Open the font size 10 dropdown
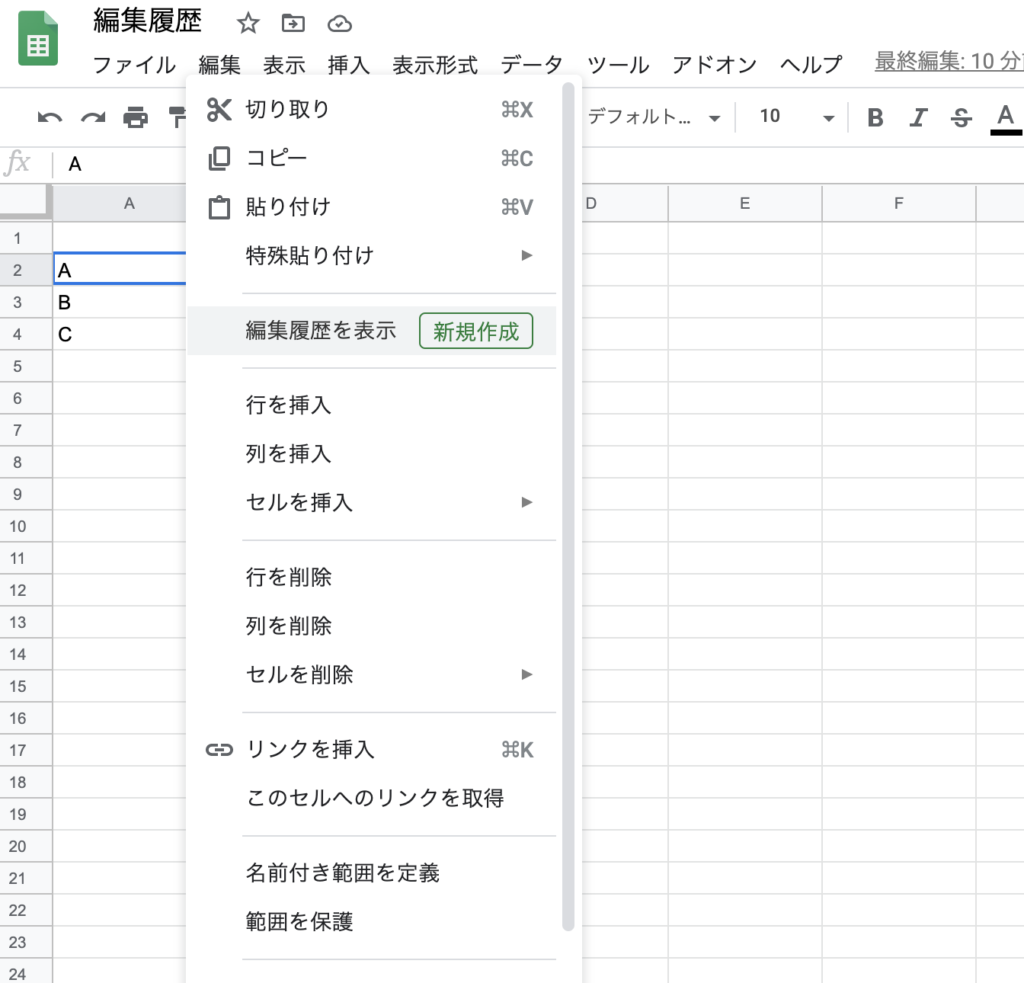Screen dimensions: 1024x983 tap(796, 117)
